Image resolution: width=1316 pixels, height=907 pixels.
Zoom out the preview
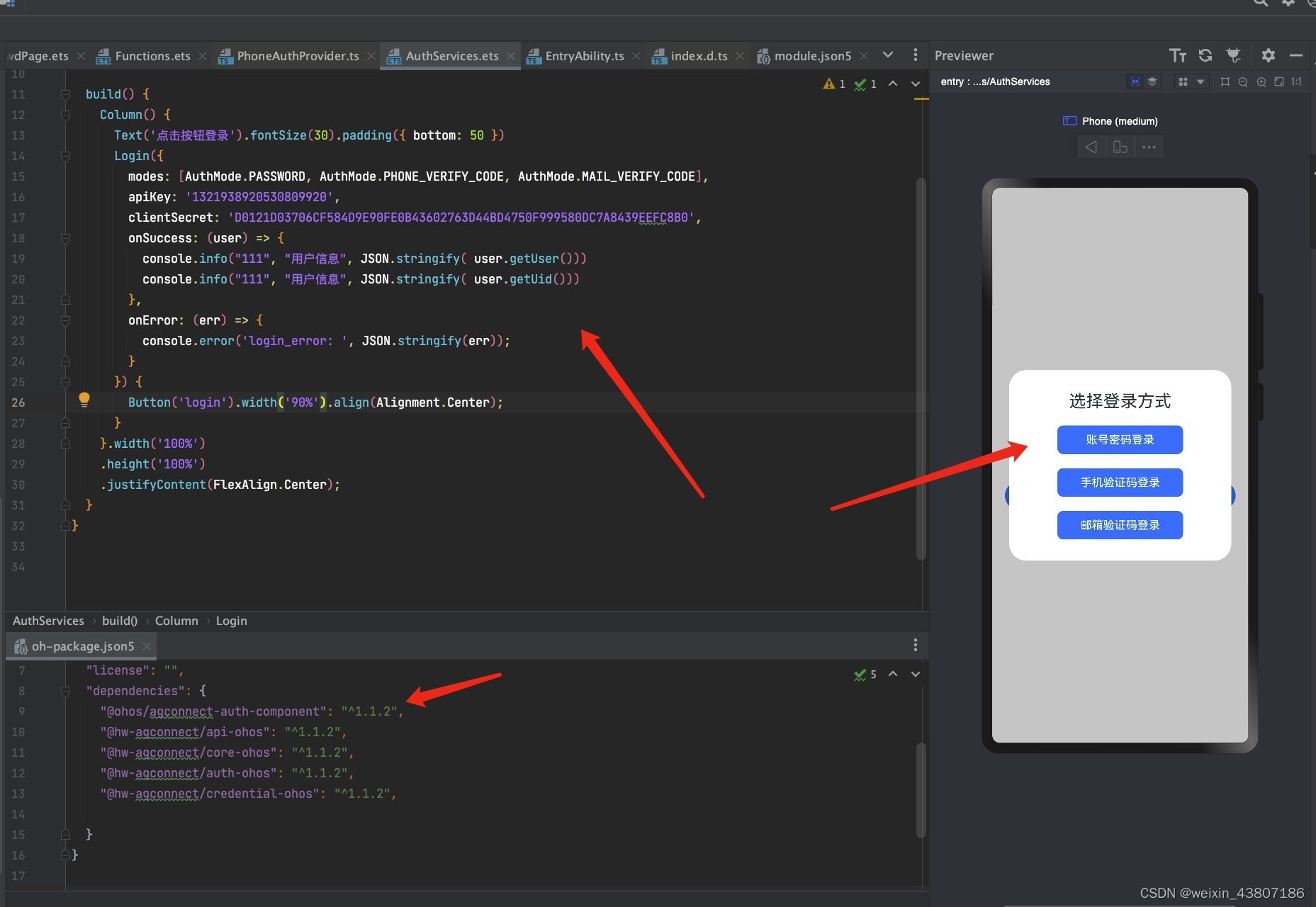point(1243,81)
